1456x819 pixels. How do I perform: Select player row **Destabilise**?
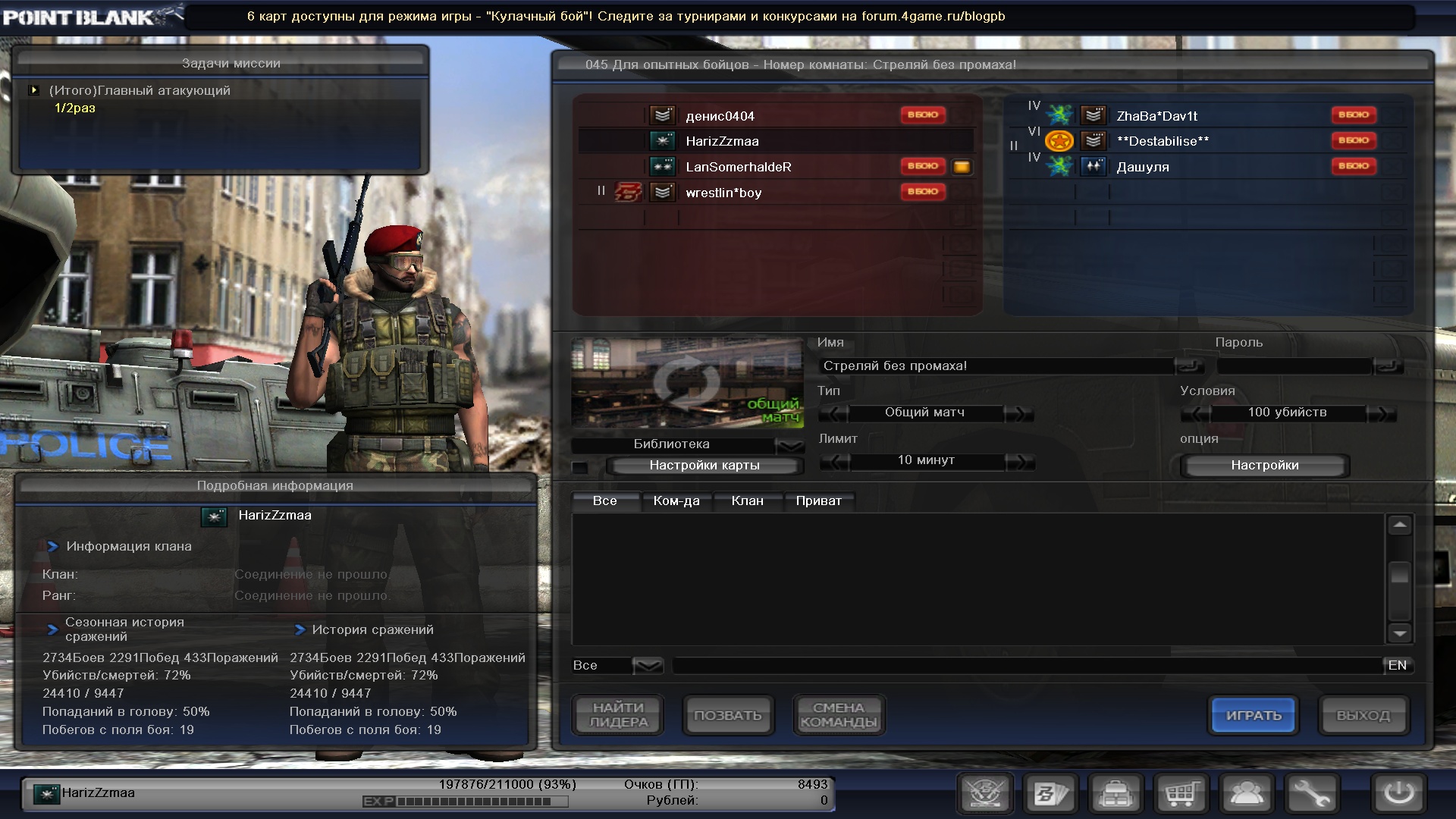(x=1209, y=141)
